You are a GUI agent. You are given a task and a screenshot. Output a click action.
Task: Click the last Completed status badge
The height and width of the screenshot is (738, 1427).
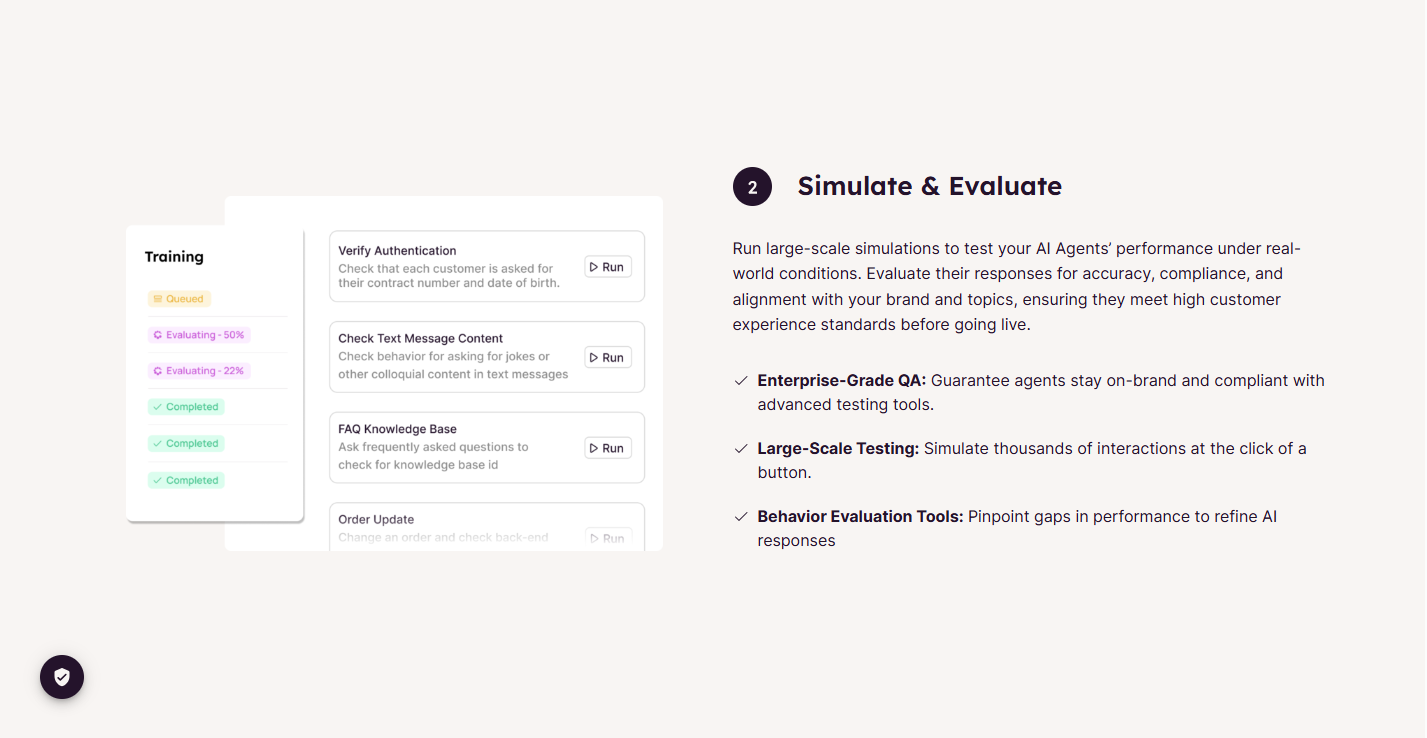click(186, 480)
